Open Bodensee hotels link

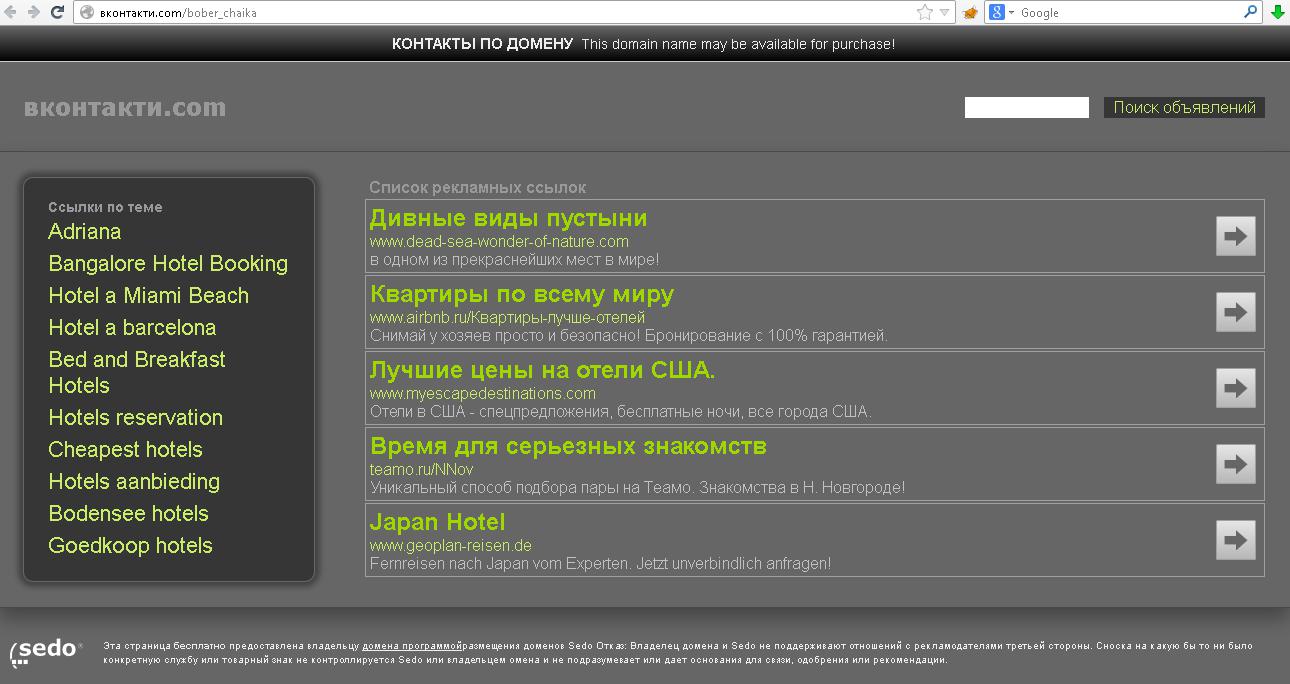pos(129,513)
